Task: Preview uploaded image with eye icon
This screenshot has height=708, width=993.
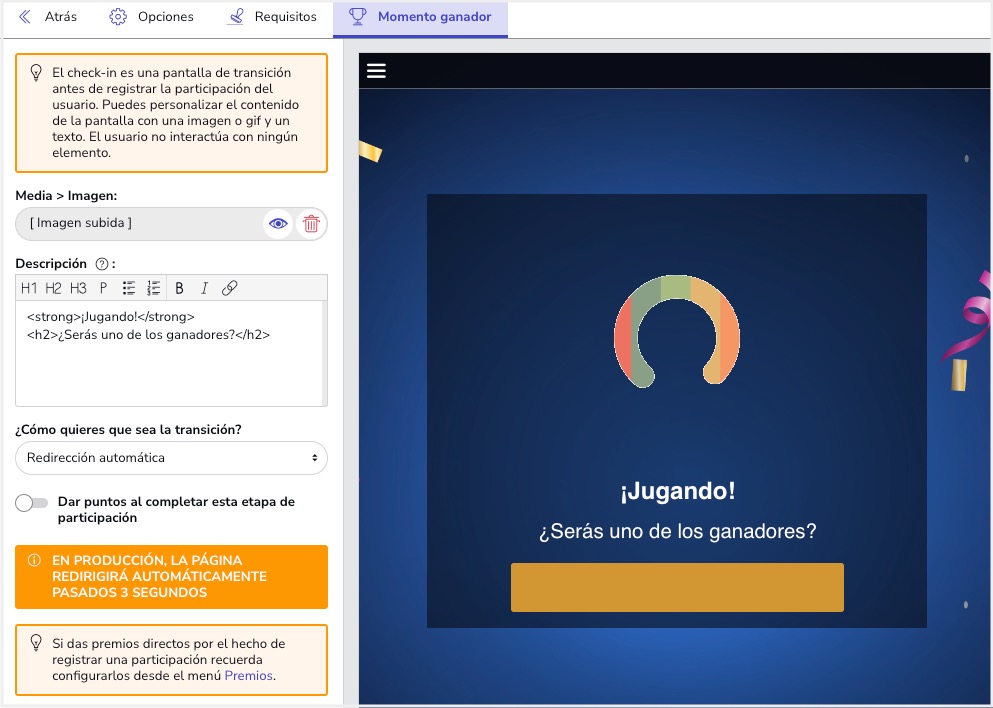Action: point(278,224)
